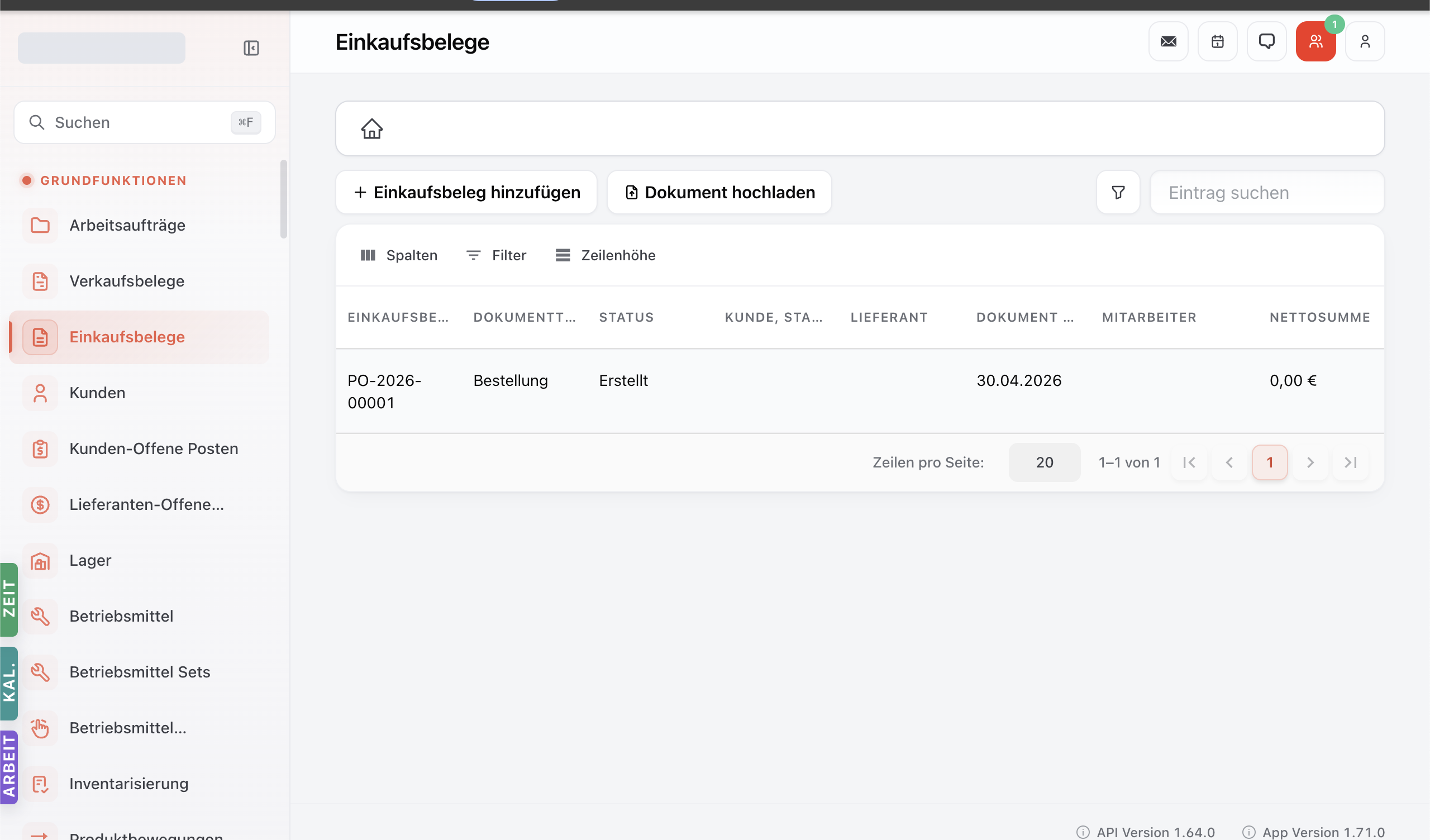Open the Zeilen pro Seite dropdown showing 20
Image resolution: width=1430 pixels, height=840 pixels.
coord(1044,462)
